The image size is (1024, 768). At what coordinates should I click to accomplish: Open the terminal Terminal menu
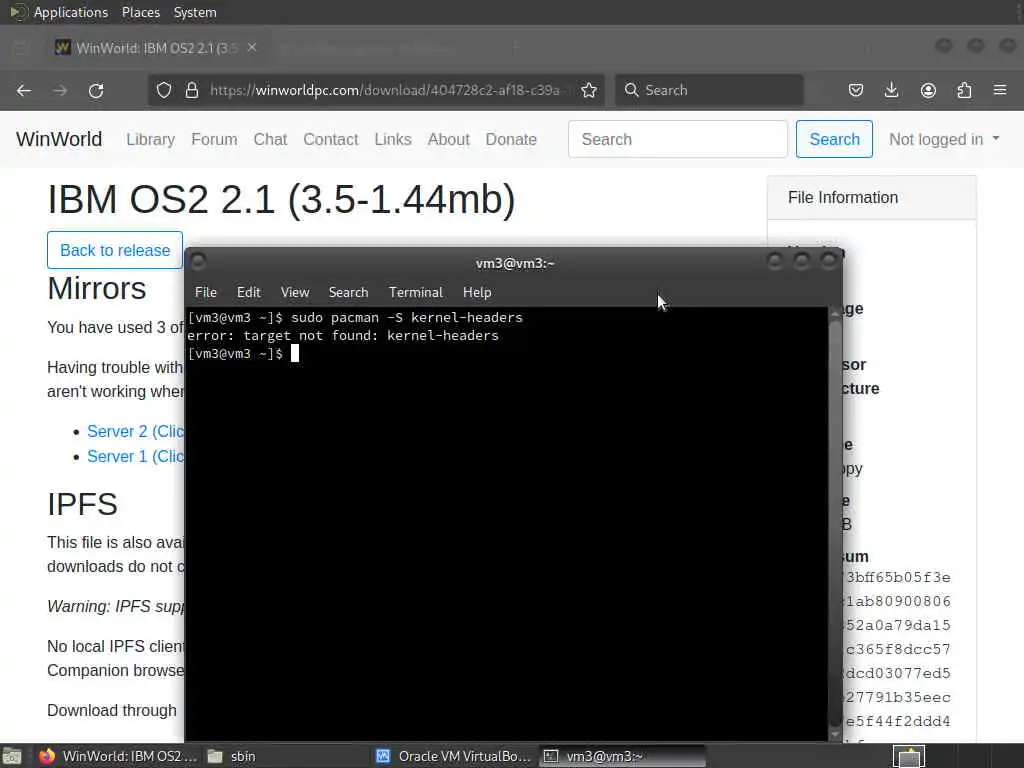point(415,293)
